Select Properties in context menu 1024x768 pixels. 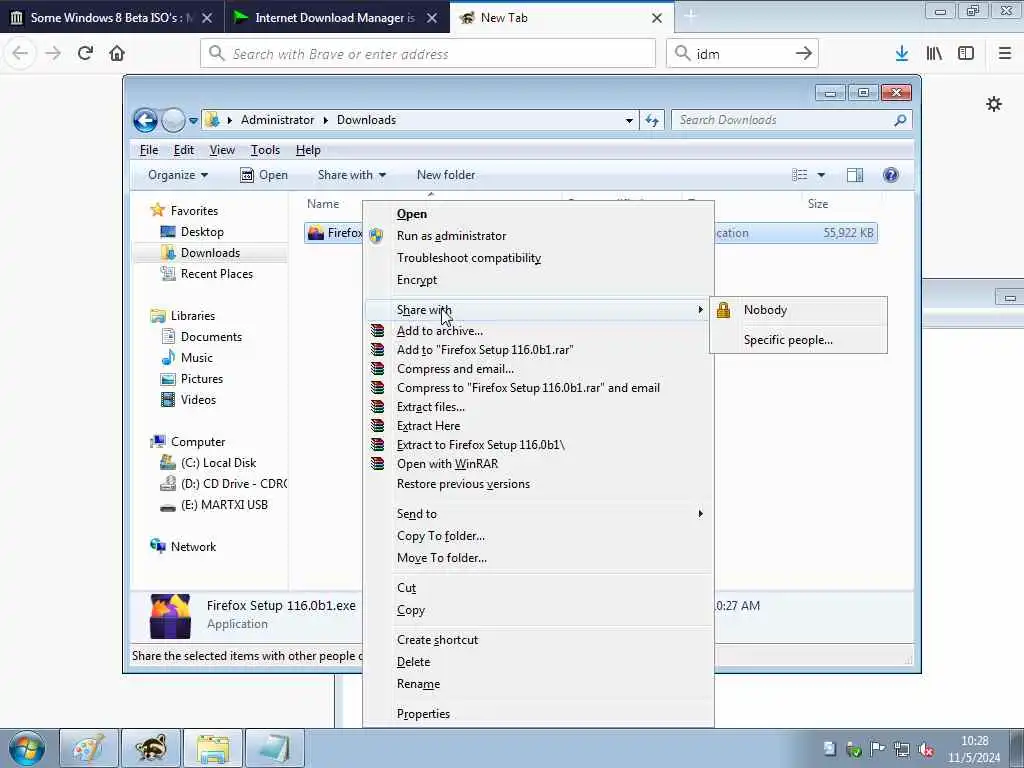(x=539, y=714)
